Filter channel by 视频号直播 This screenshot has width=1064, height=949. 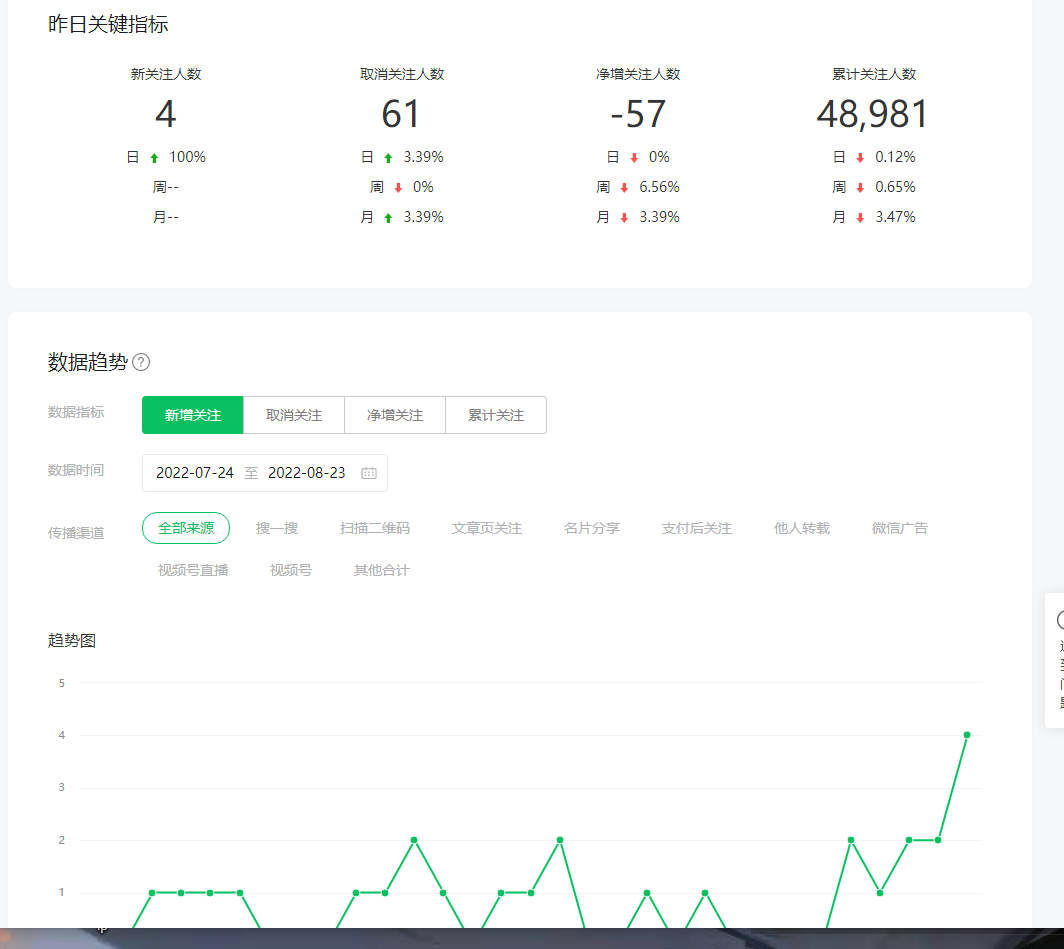click(193, 570)
